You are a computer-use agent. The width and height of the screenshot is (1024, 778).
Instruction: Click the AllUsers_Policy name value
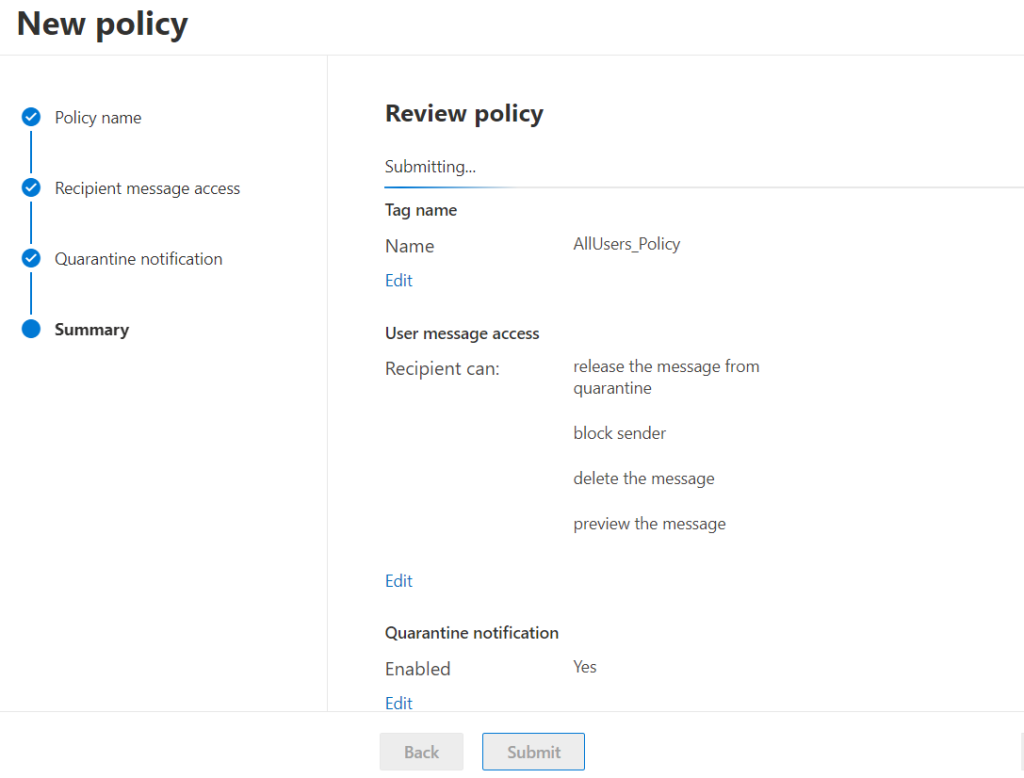click(x=626, y=244)
